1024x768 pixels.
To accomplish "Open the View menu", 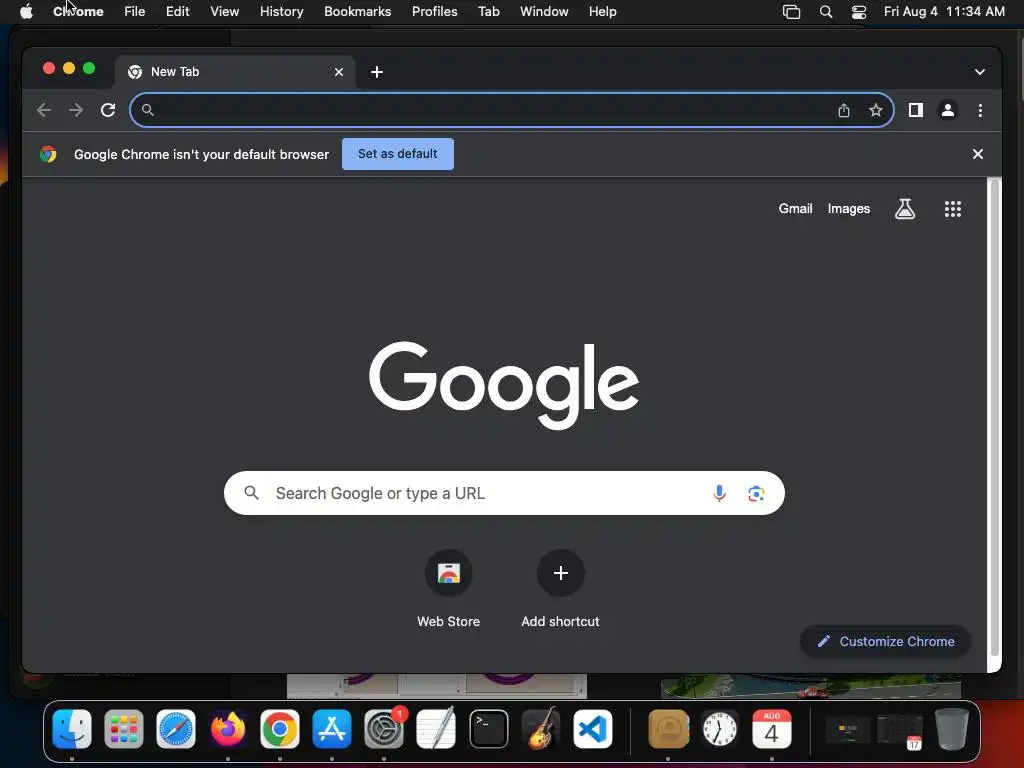I will point(225,12).
